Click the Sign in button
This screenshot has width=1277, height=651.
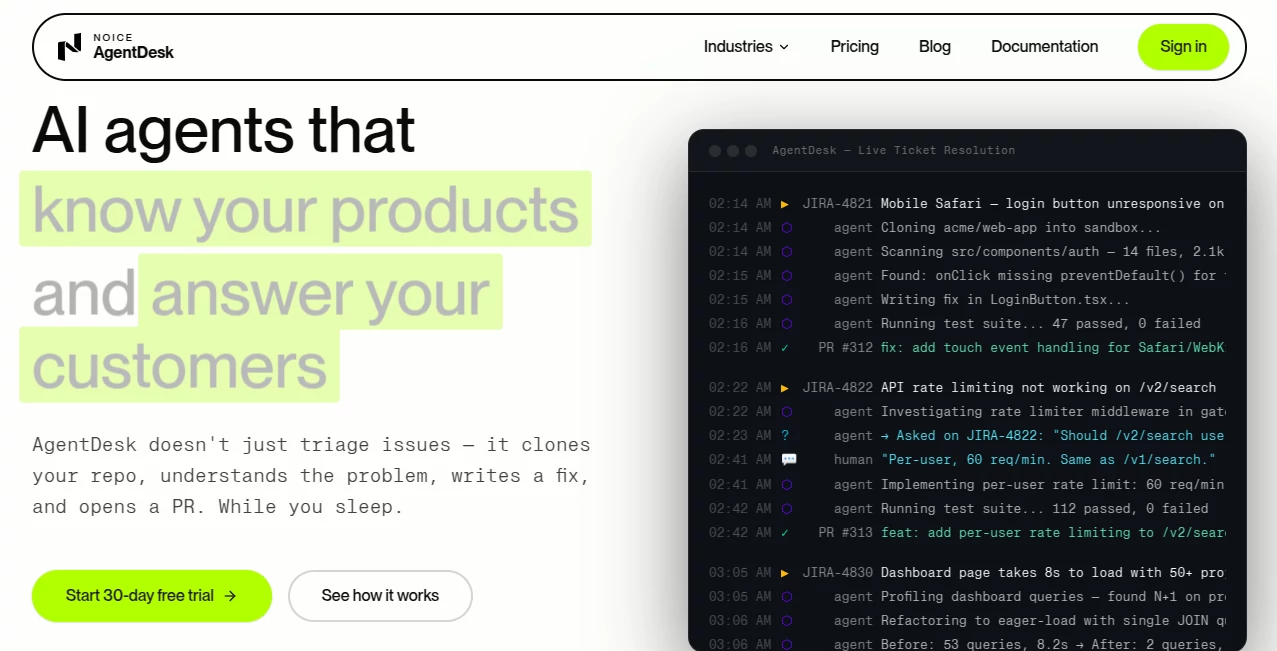[x=1183, y=46]
